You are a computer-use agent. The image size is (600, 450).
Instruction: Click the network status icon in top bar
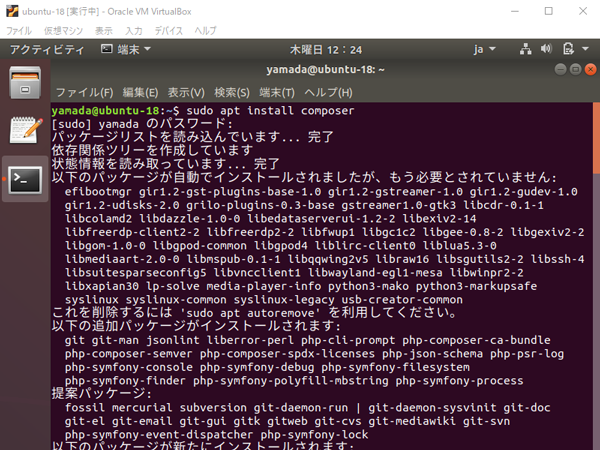(525, 49)
